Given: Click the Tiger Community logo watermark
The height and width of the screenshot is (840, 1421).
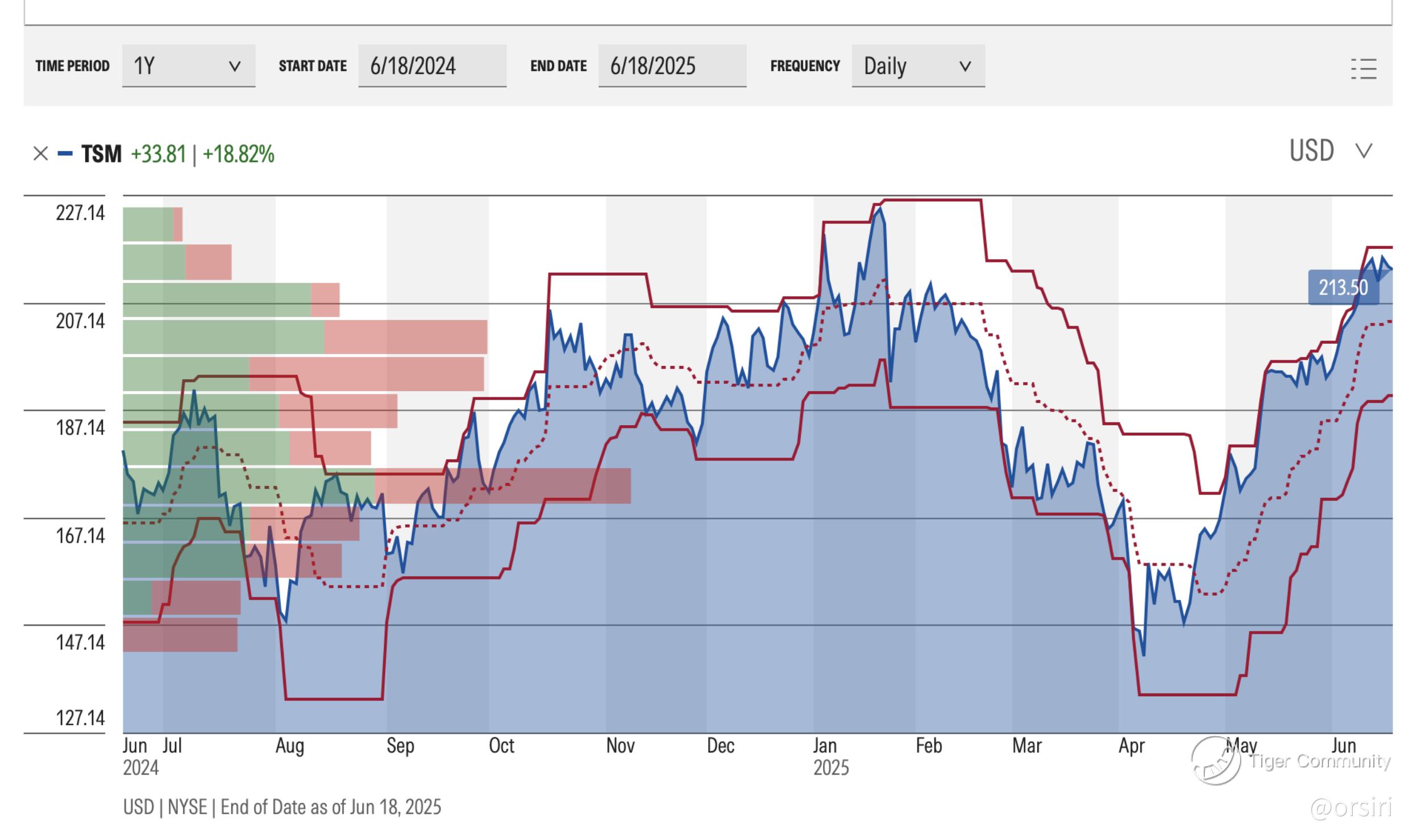Looking at the screenshot, I should point(1216,760).
